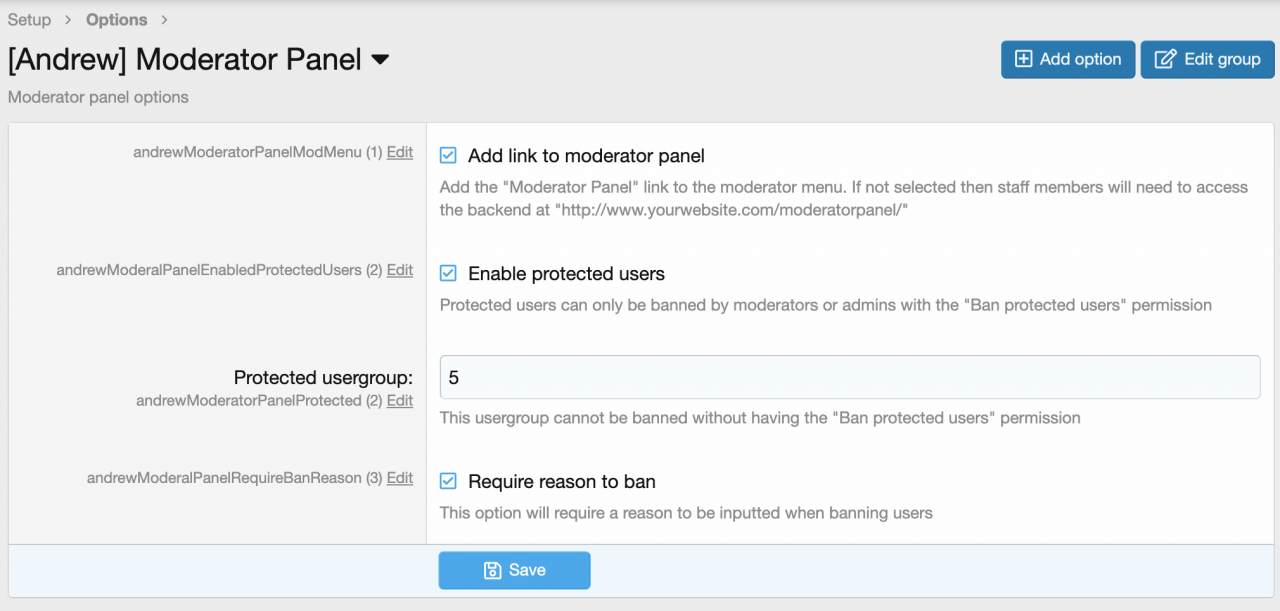
Task: Toggle the Enable protected users checkbox
Action: click(449, 274)
